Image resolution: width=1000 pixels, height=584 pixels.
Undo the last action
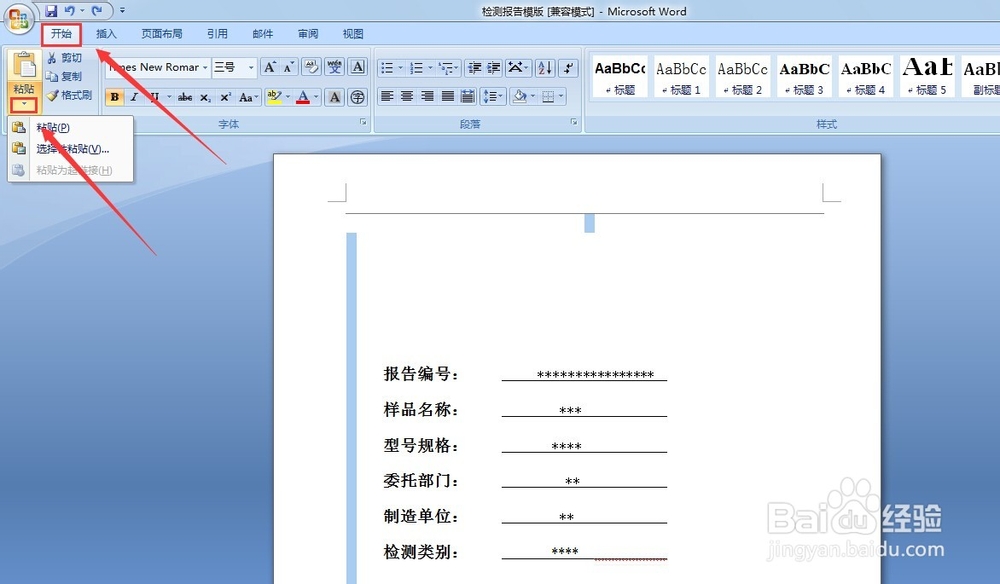(x=70, y=11)
